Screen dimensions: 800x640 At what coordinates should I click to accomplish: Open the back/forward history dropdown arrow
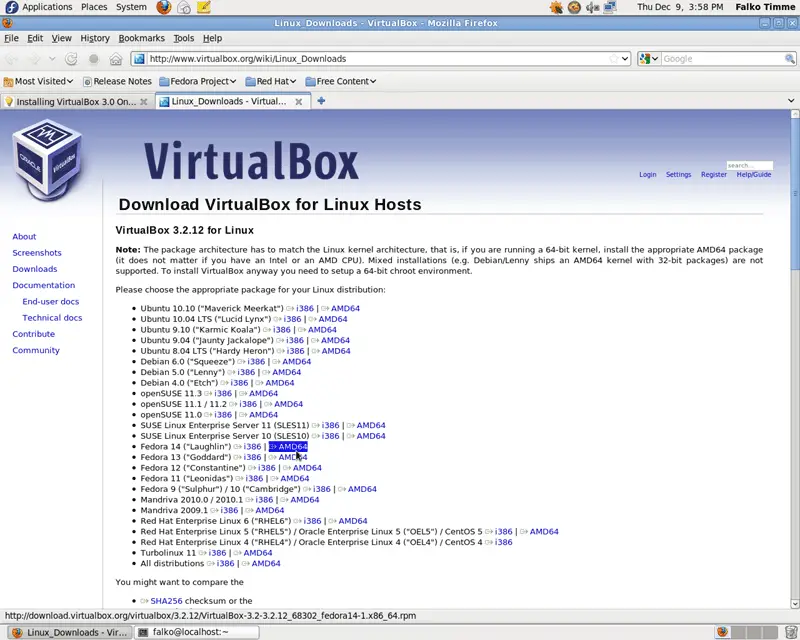click(52, 59)
